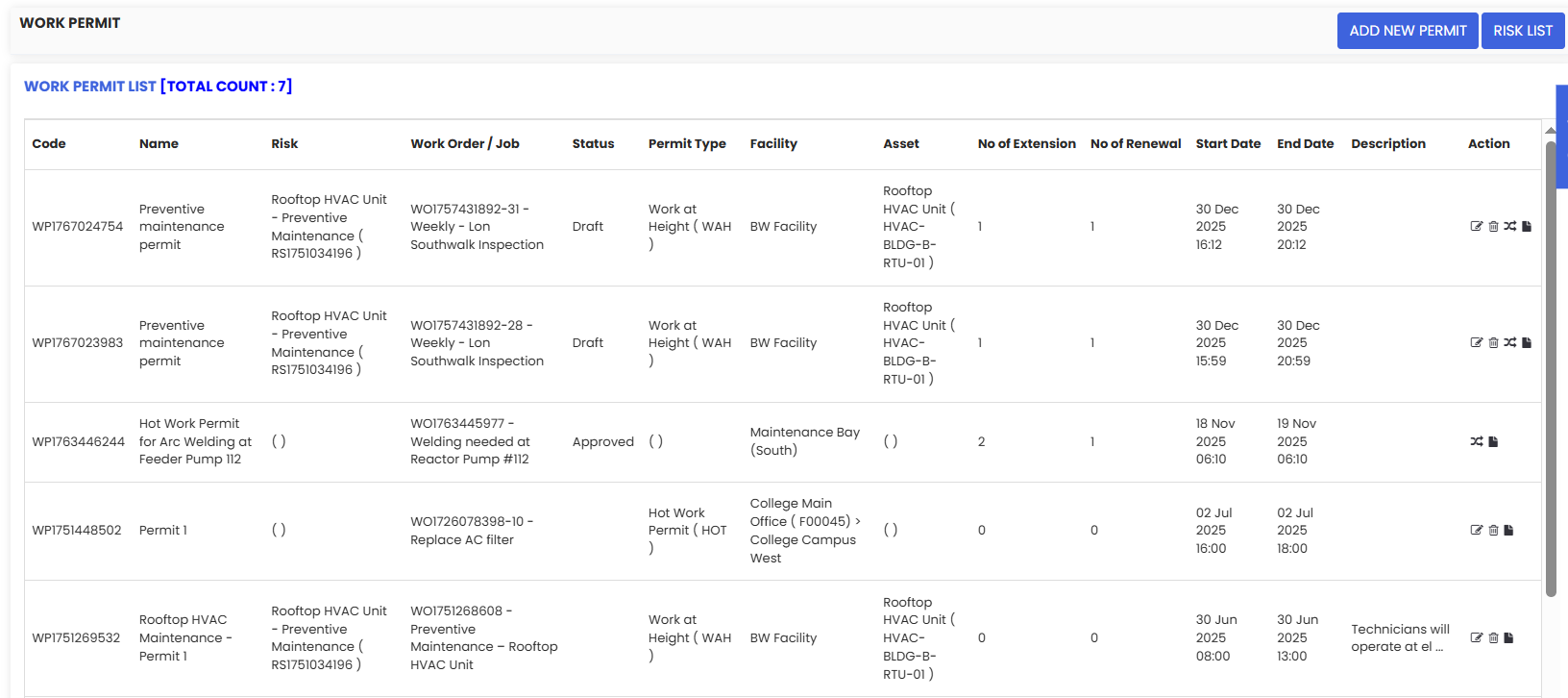This screenshot has height=698, width=1568.
Task: Select permit code WP1751448502
Action: 77,531
